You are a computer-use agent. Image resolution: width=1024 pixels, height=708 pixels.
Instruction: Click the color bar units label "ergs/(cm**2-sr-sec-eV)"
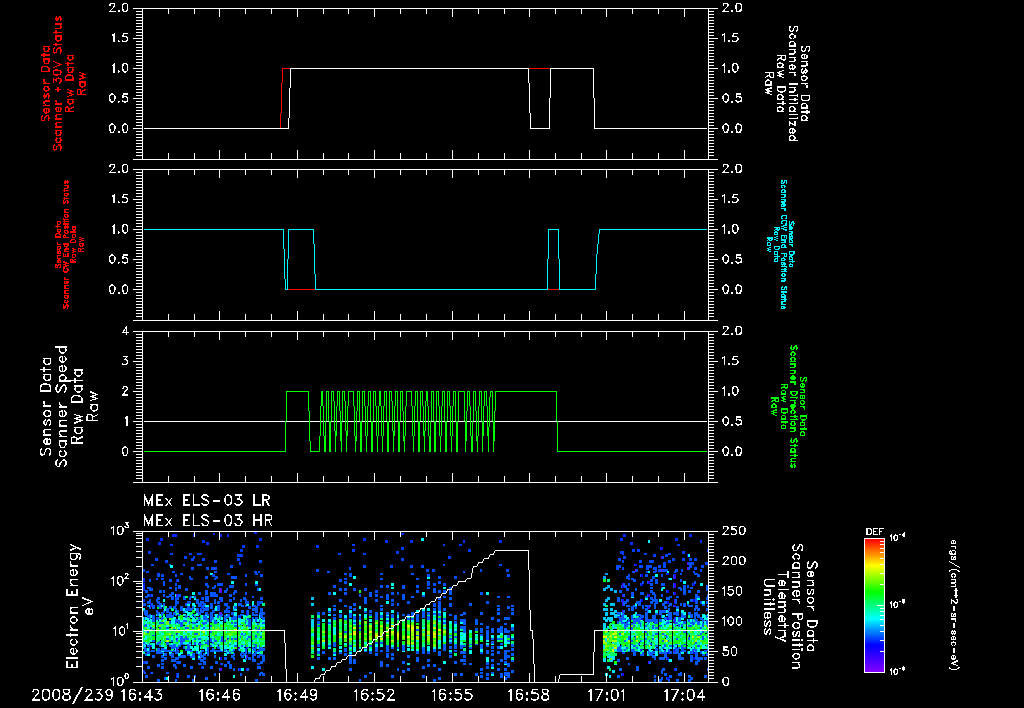coord(953,604)
